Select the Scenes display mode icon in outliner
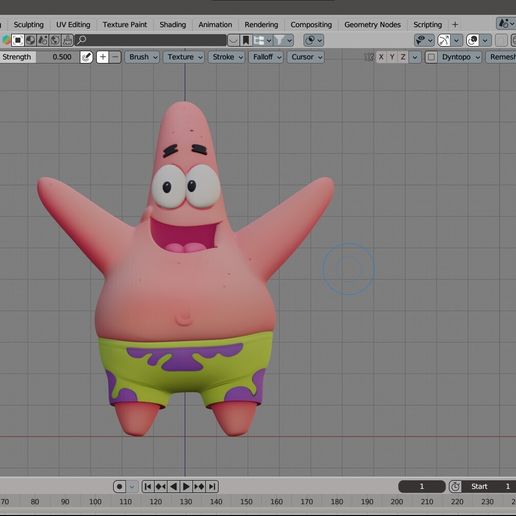 pos(17,40)
